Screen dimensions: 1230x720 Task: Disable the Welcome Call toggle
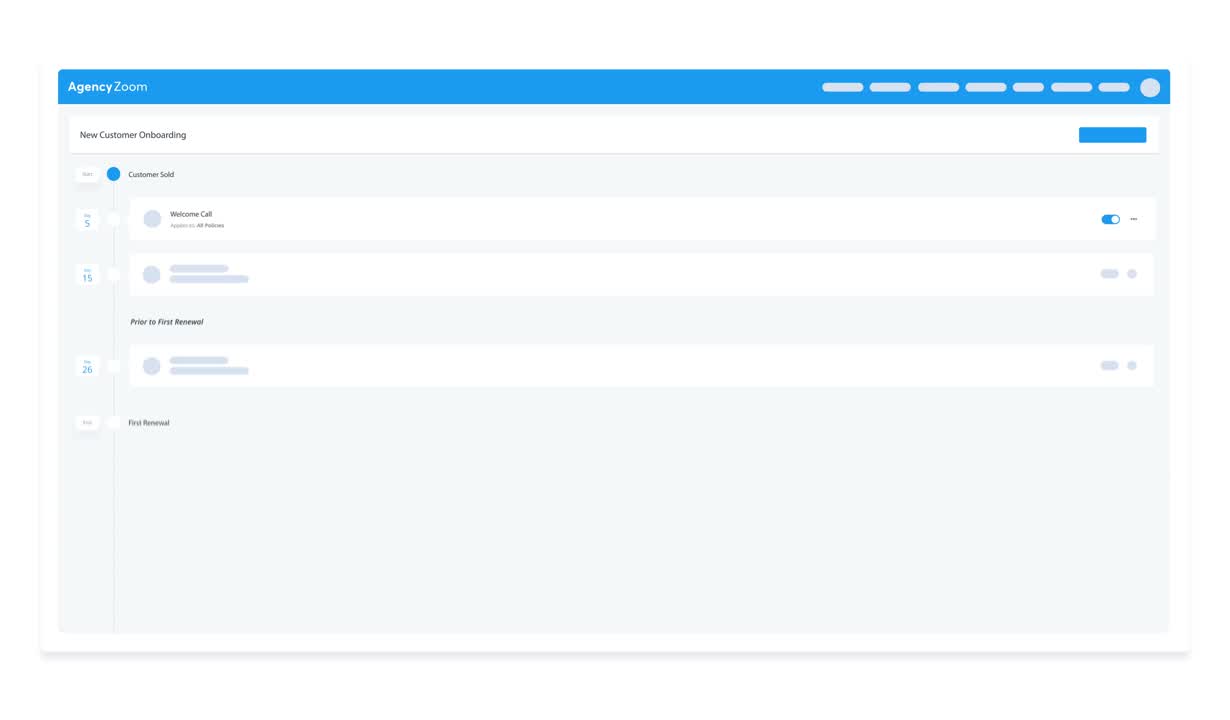point(1110,218)
